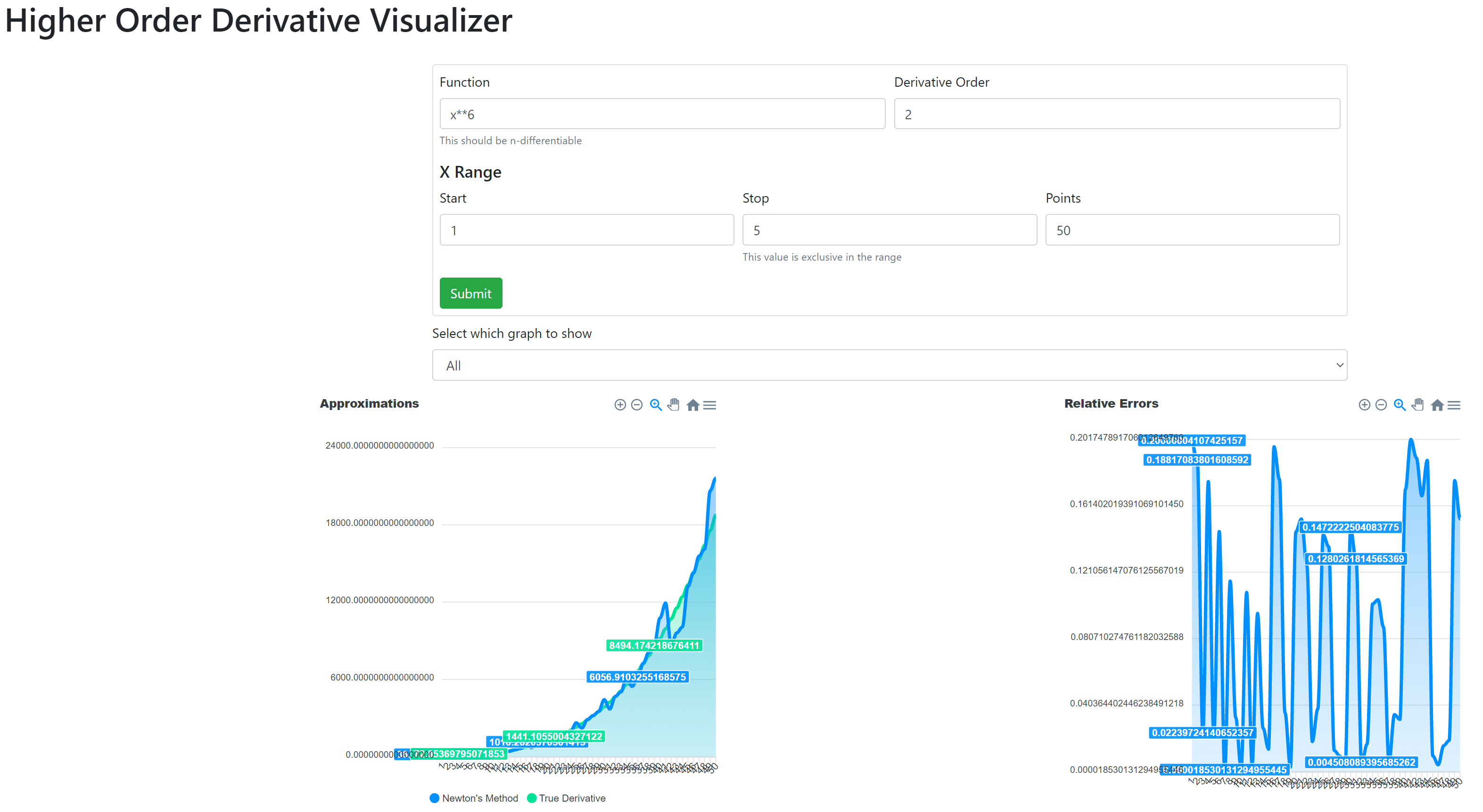Screen dimensions: 1483x812
Task: Focus the Points input field showing 50
Action: point(1192,230)
